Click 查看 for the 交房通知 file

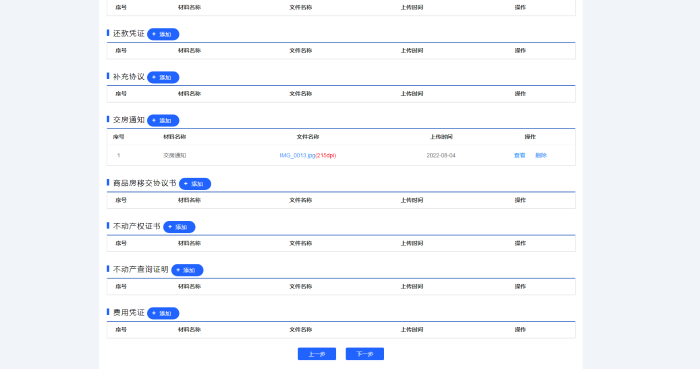pyautogui.click(x=519, y=155)
